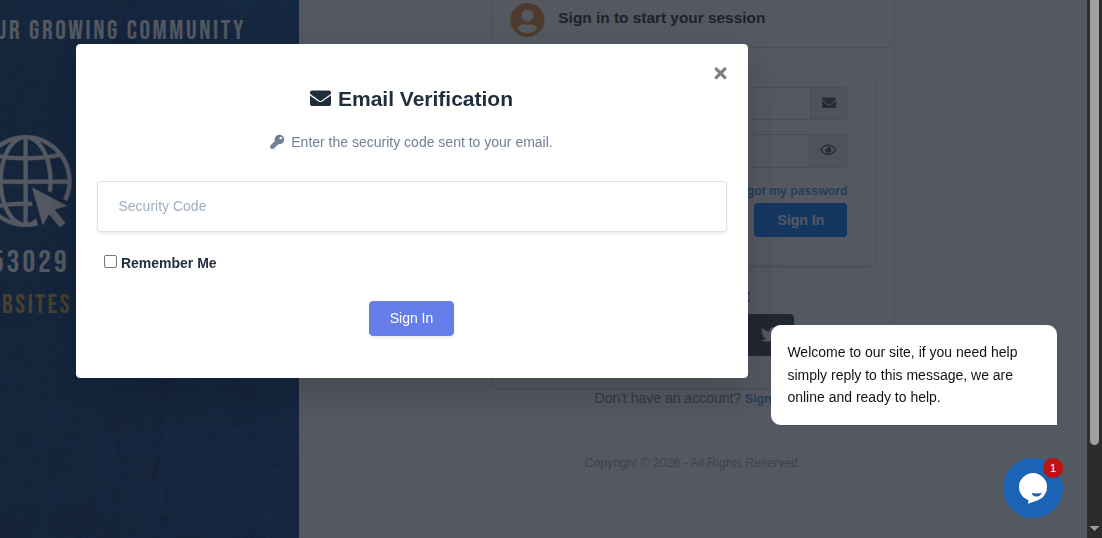Screen dimensions: 1102x538
Task: Click the Remember Me label text
Action: coord(168,263)
